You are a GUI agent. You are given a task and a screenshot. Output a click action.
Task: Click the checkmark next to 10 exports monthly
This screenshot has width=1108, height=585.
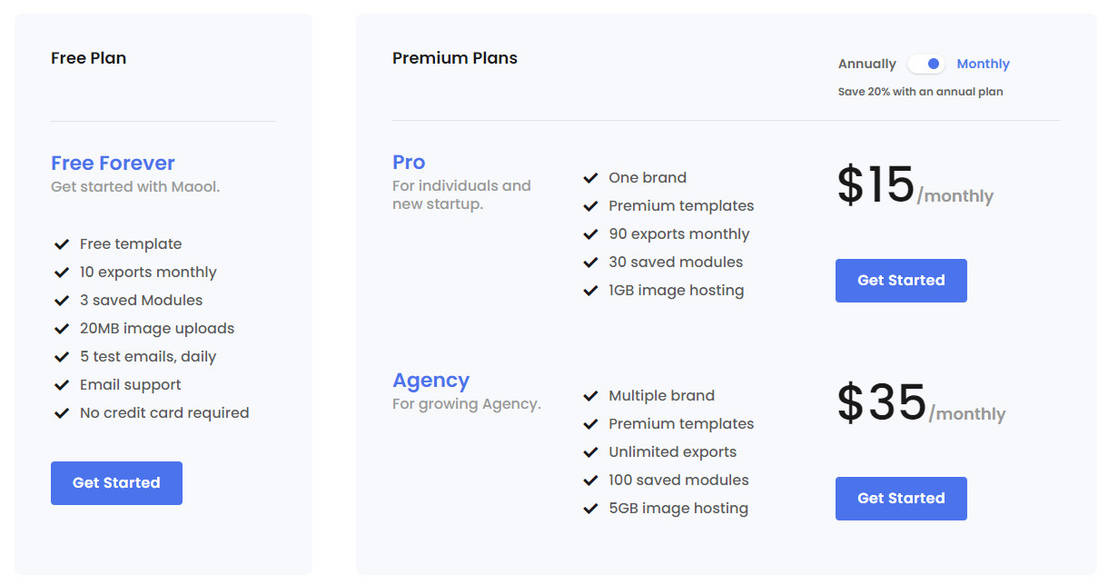point(62,272)
